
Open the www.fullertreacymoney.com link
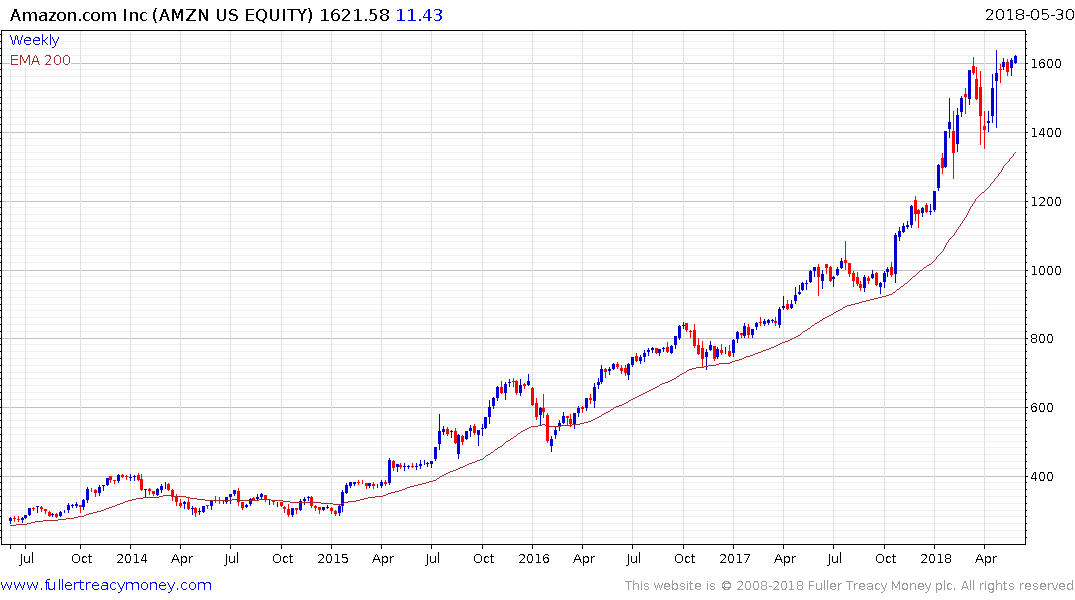coord(106,585)
